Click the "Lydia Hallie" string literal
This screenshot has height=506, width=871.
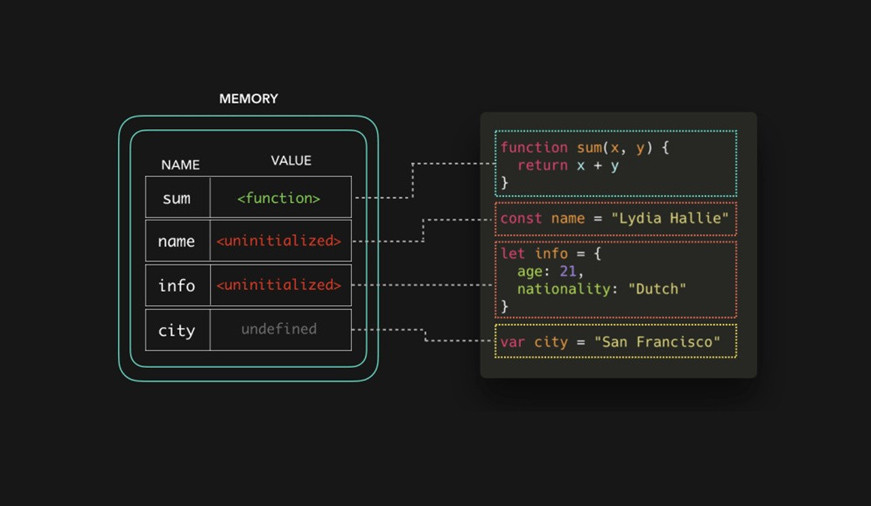pos(670,218)
